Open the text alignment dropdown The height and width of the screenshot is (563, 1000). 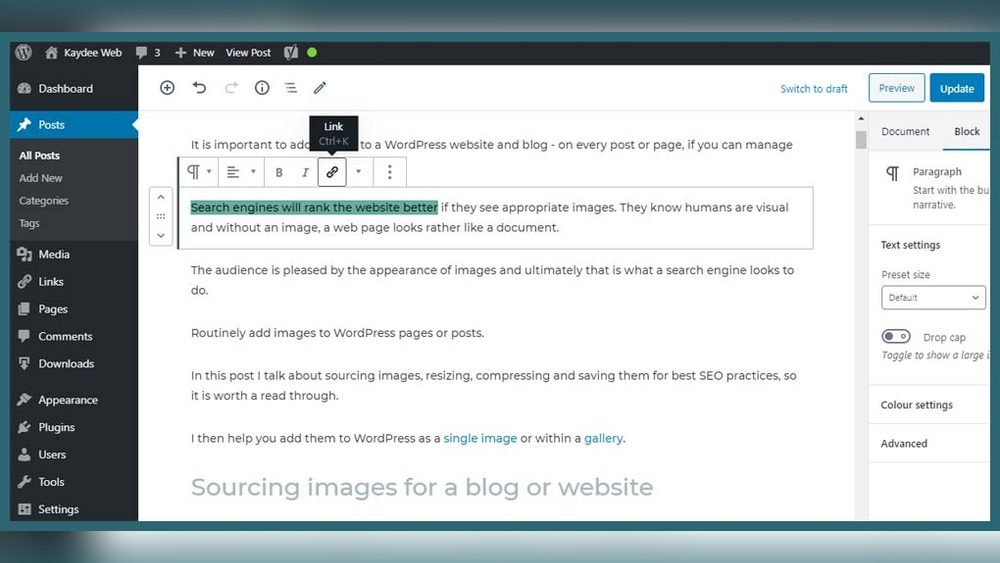click(x=240, y=172)
